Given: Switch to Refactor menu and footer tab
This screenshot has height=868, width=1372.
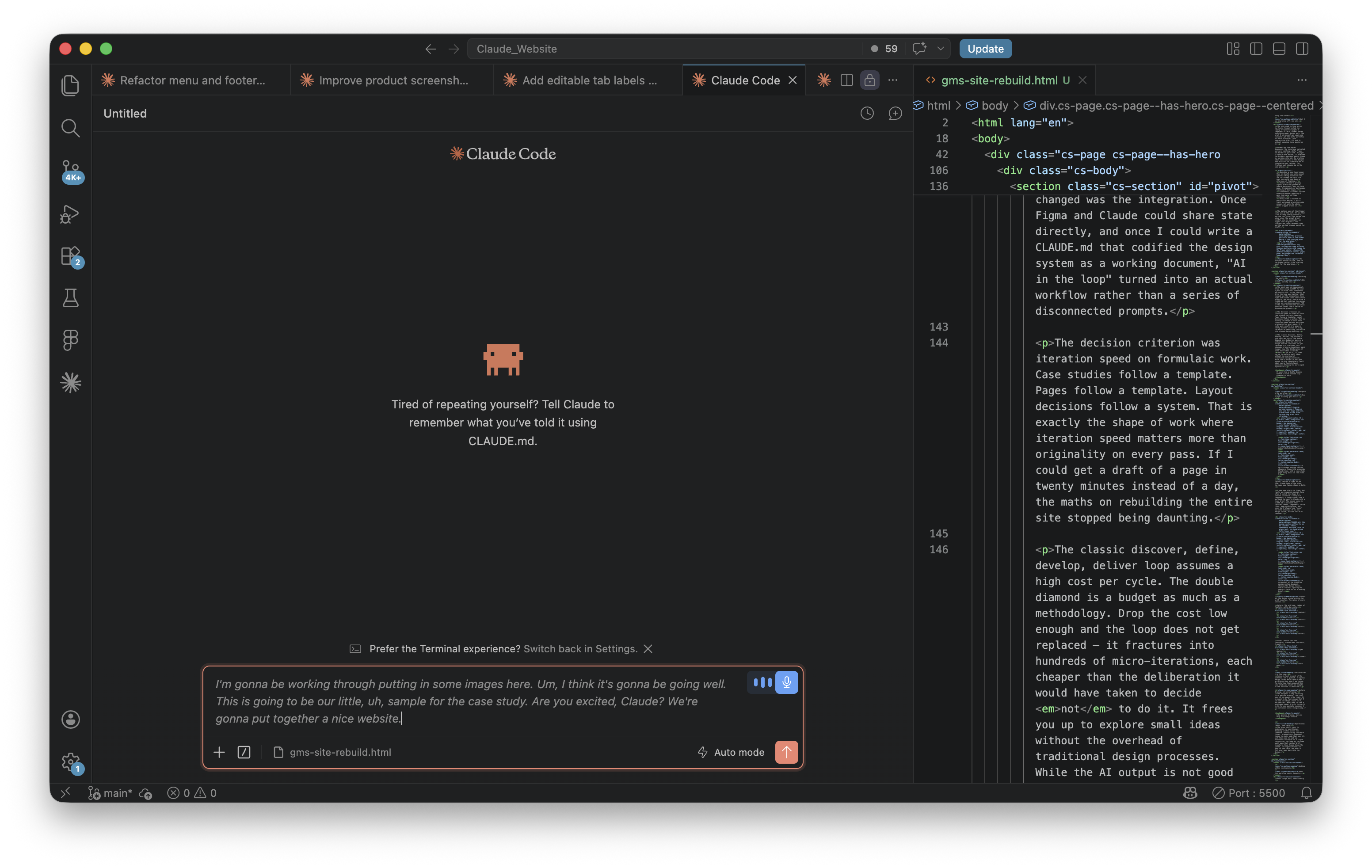Looking at the screenshot, I should click(x=191, y=80).
